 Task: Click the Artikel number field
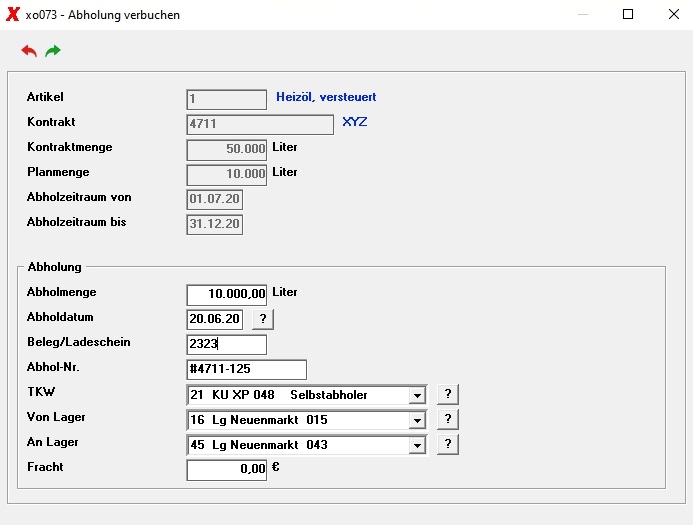coord(227,99)
